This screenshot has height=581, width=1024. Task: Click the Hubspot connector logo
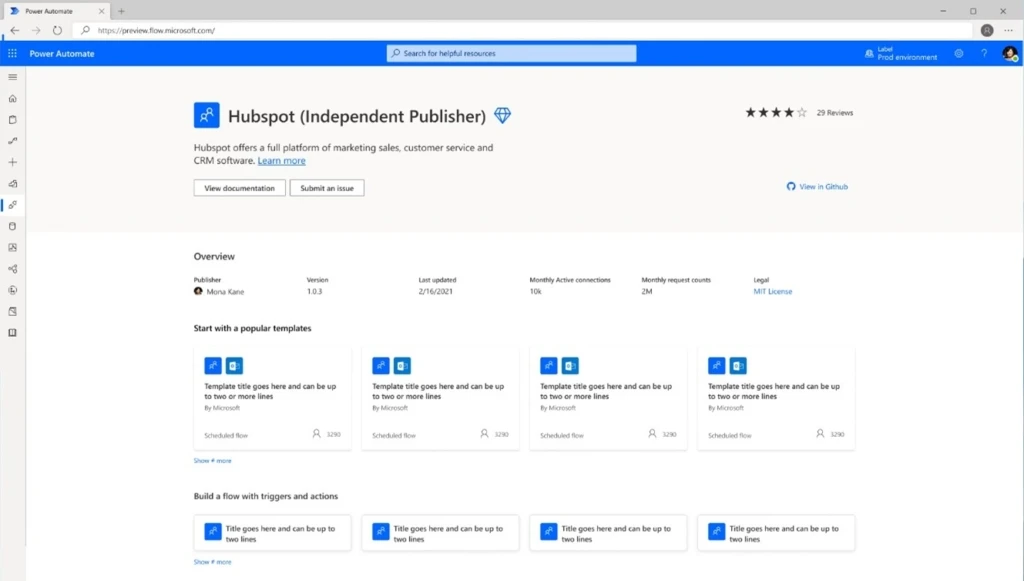tap(206, 114)
